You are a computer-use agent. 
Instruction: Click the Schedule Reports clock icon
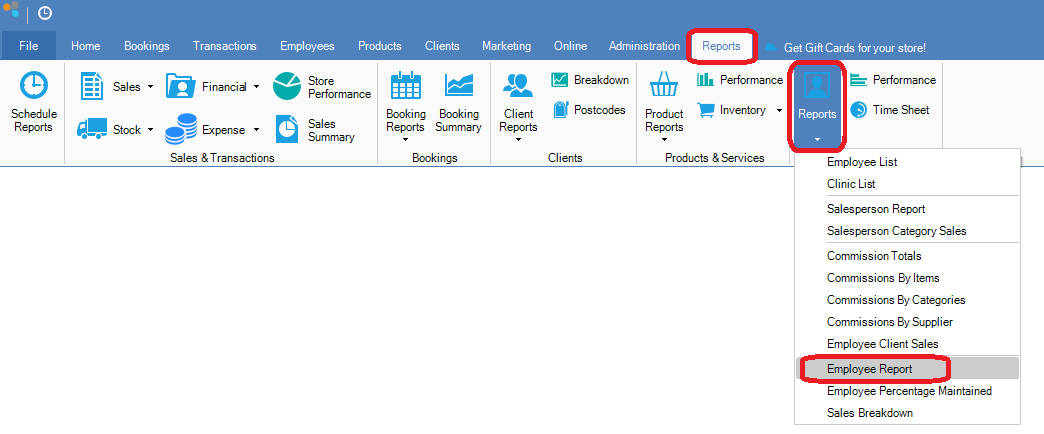point(33,87)
